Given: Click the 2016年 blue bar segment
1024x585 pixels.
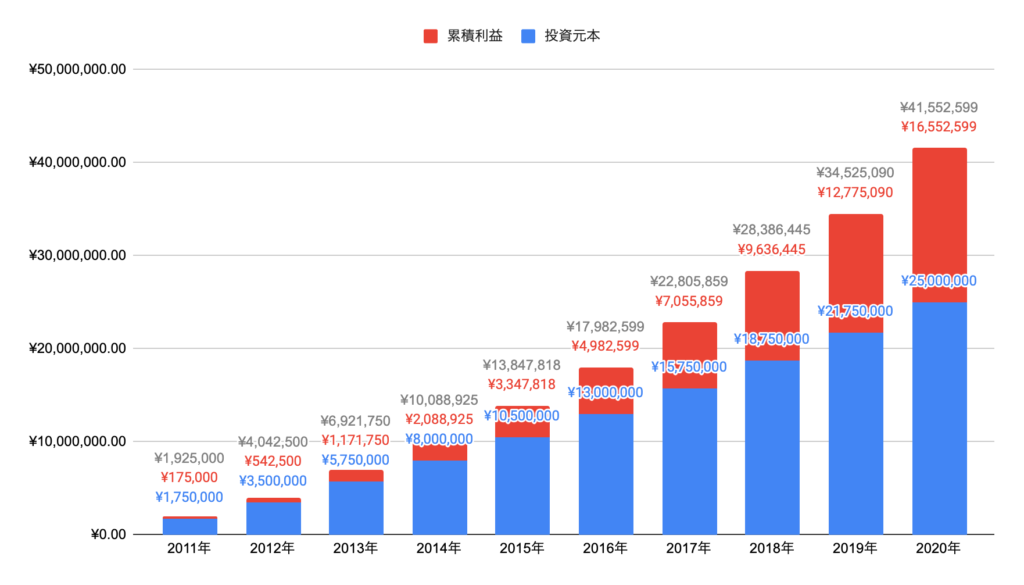Looking at the screenshot, I should [605, 474].
